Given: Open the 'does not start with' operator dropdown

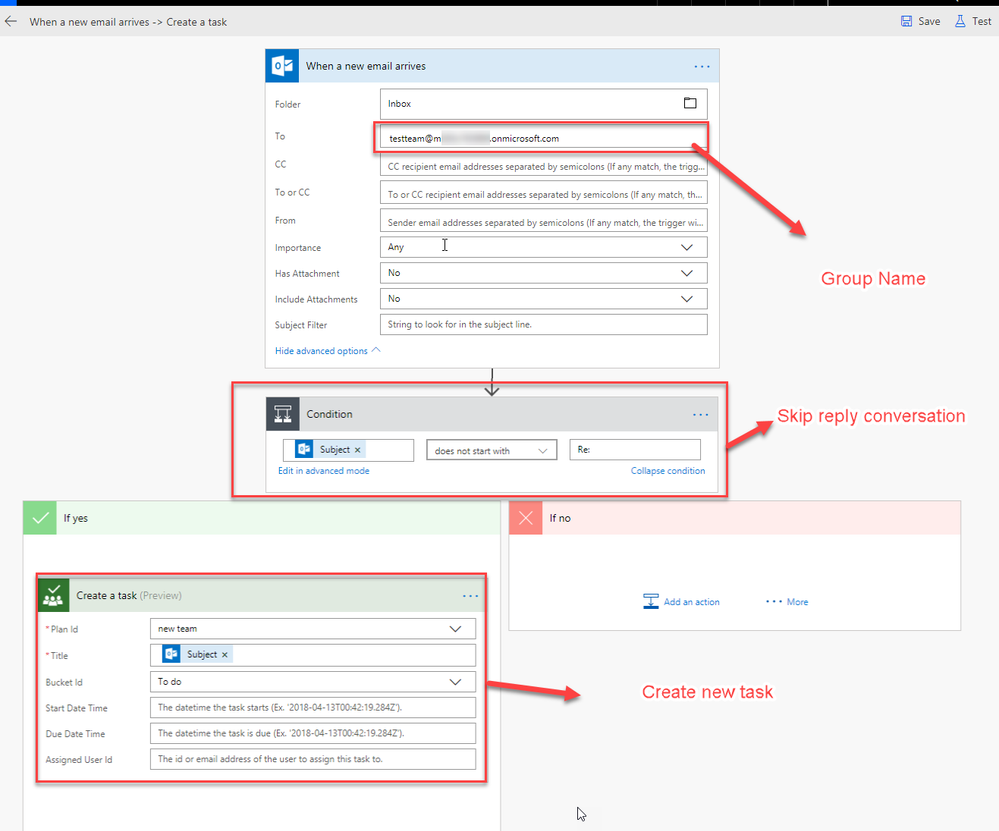Looking at the screenshot, I should (491, 451).
